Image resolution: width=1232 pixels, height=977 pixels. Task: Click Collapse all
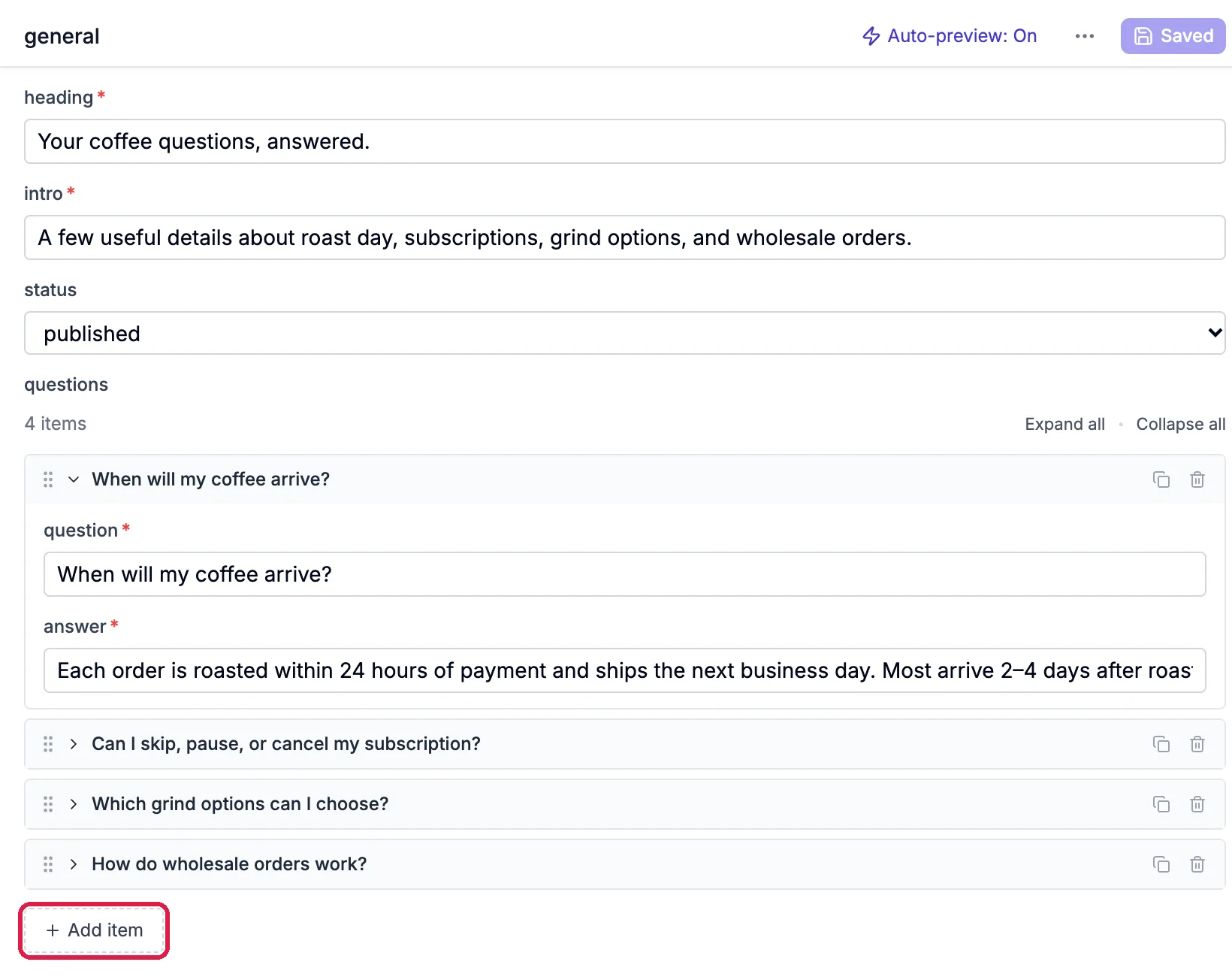(x=1181, y=424)
